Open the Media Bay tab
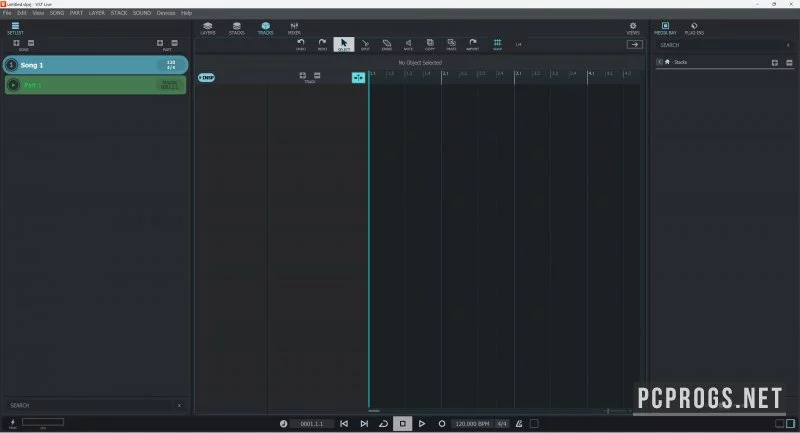The width and height of the screenshot is (800, 433). coord(665,28)
